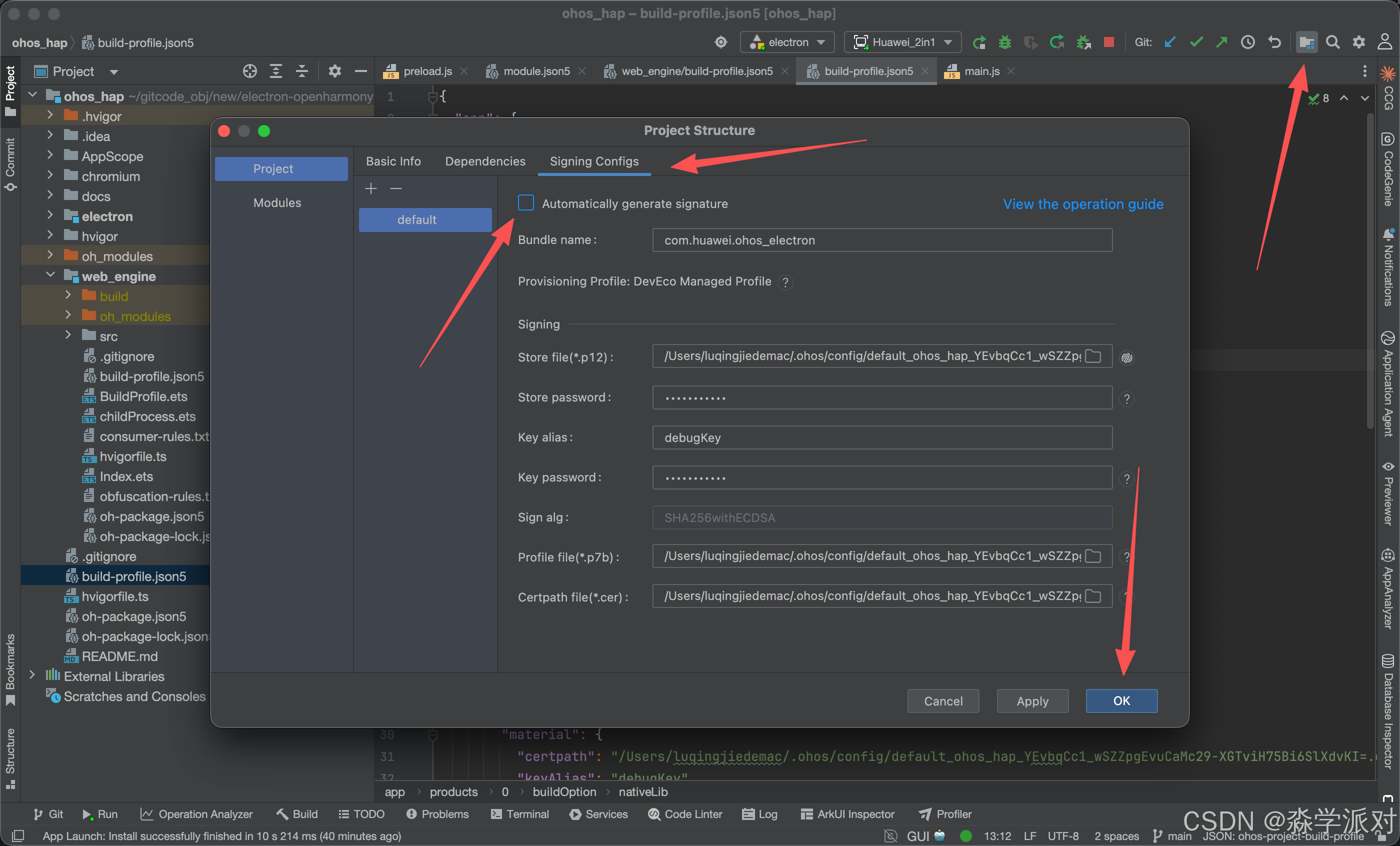1400x846 pixels.
Task: Expand the chromium folder
Action: [x=50, y=175]
